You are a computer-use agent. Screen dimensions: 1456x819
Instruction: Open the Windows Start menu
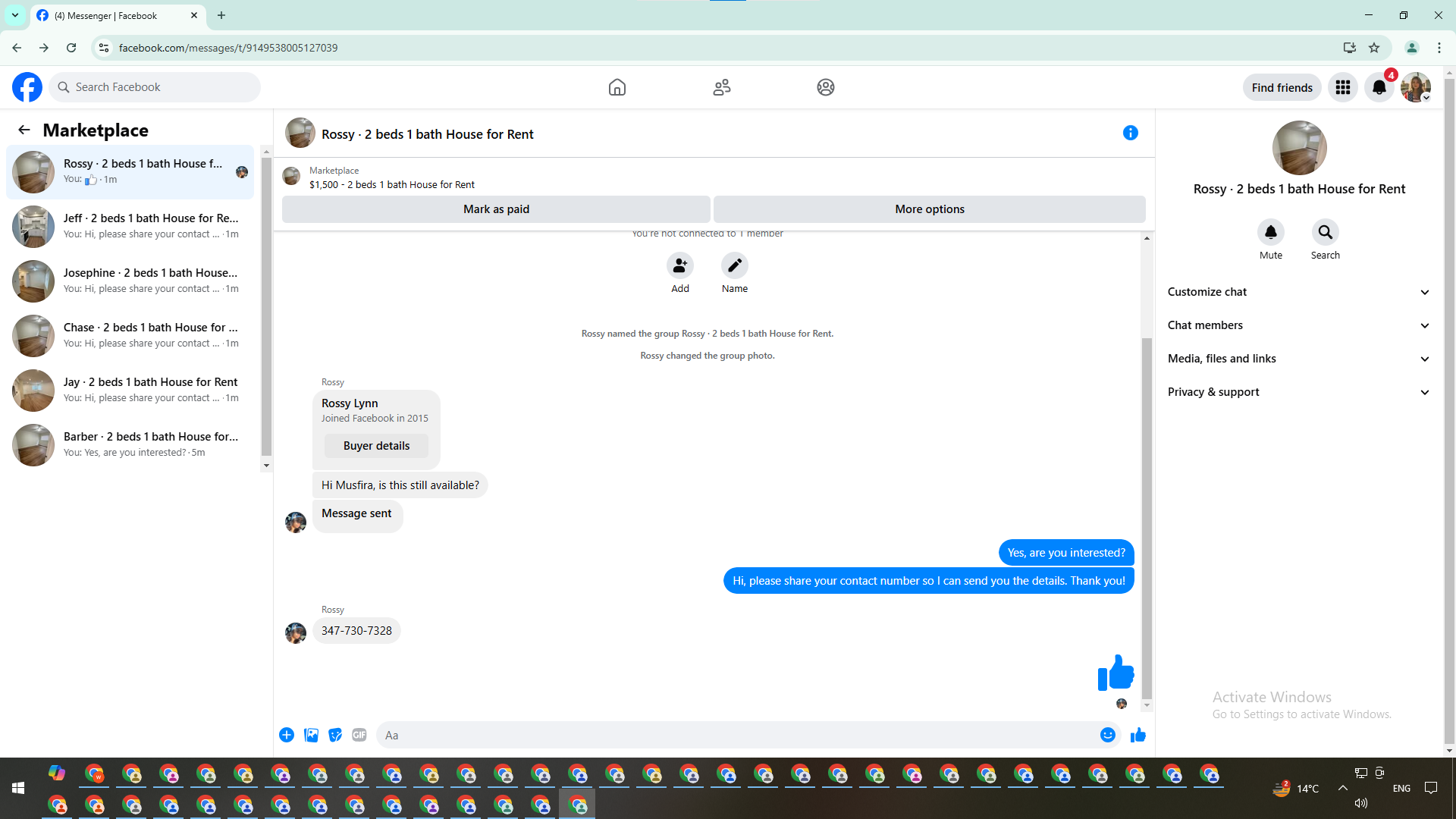coord(18,789)
